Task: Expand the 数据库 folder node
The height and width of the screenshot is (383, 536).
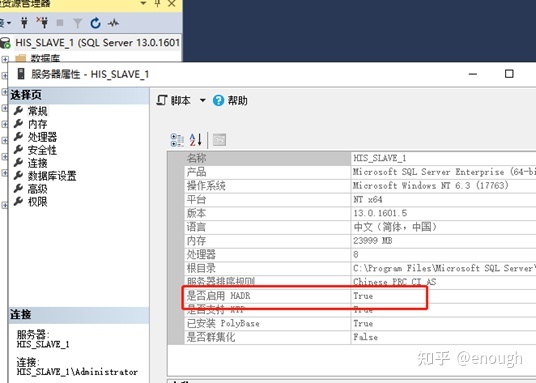Action: point(4,60)
